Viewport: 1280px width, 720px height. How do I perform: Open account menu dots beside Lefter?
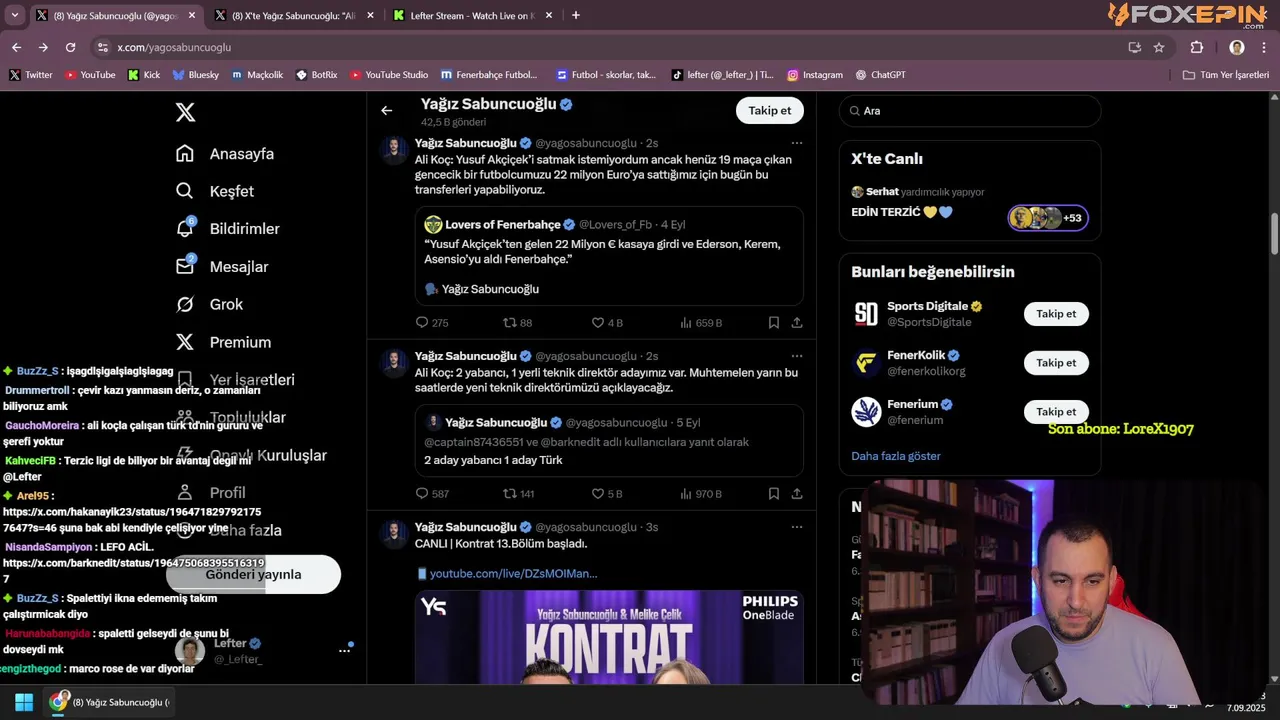click(344, 650)
